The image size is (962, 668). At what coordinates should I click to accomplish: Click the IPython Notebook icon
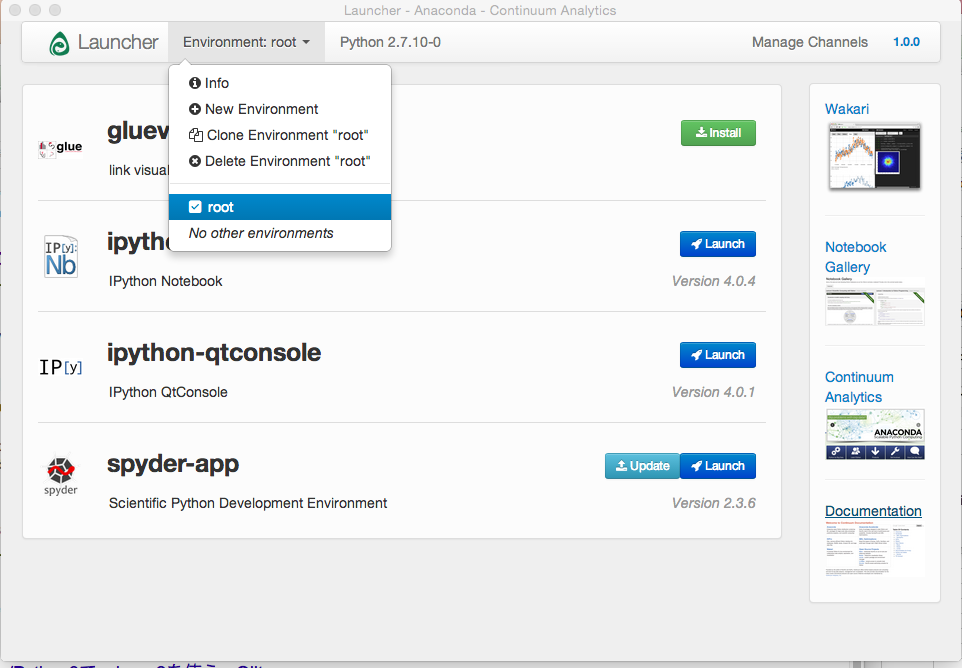point(61,256)
